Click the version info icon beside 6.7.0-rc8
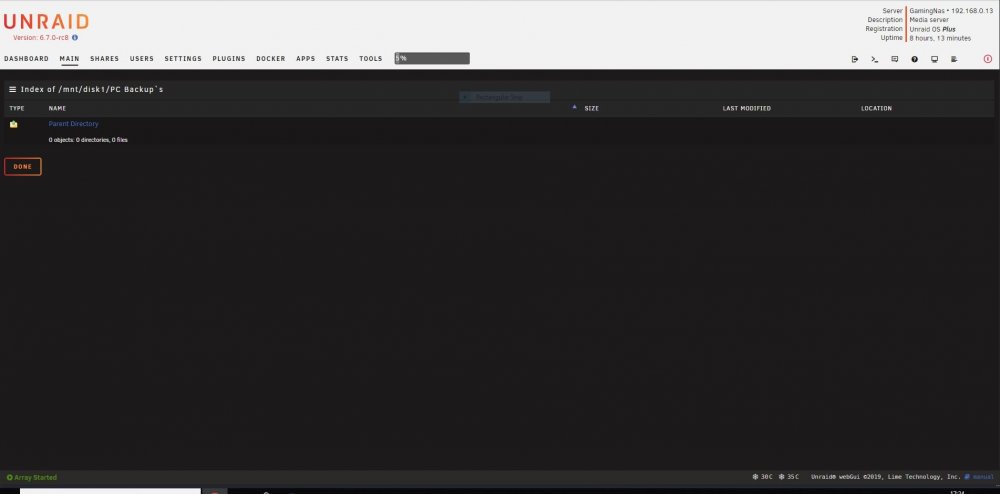The image size is (1000, 494). 75,38
